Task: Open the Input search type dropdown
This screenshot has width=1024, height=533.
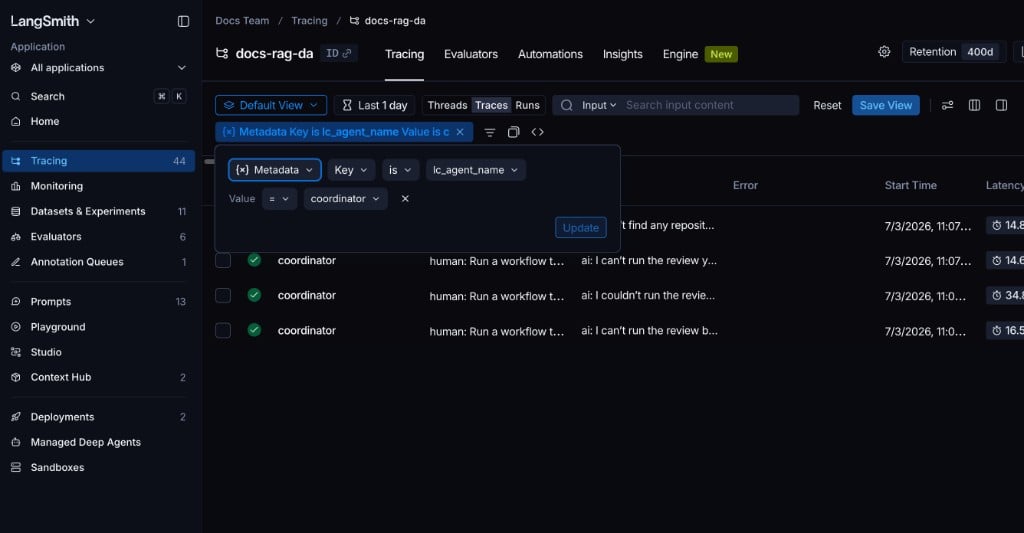Action: pos(598,105)
